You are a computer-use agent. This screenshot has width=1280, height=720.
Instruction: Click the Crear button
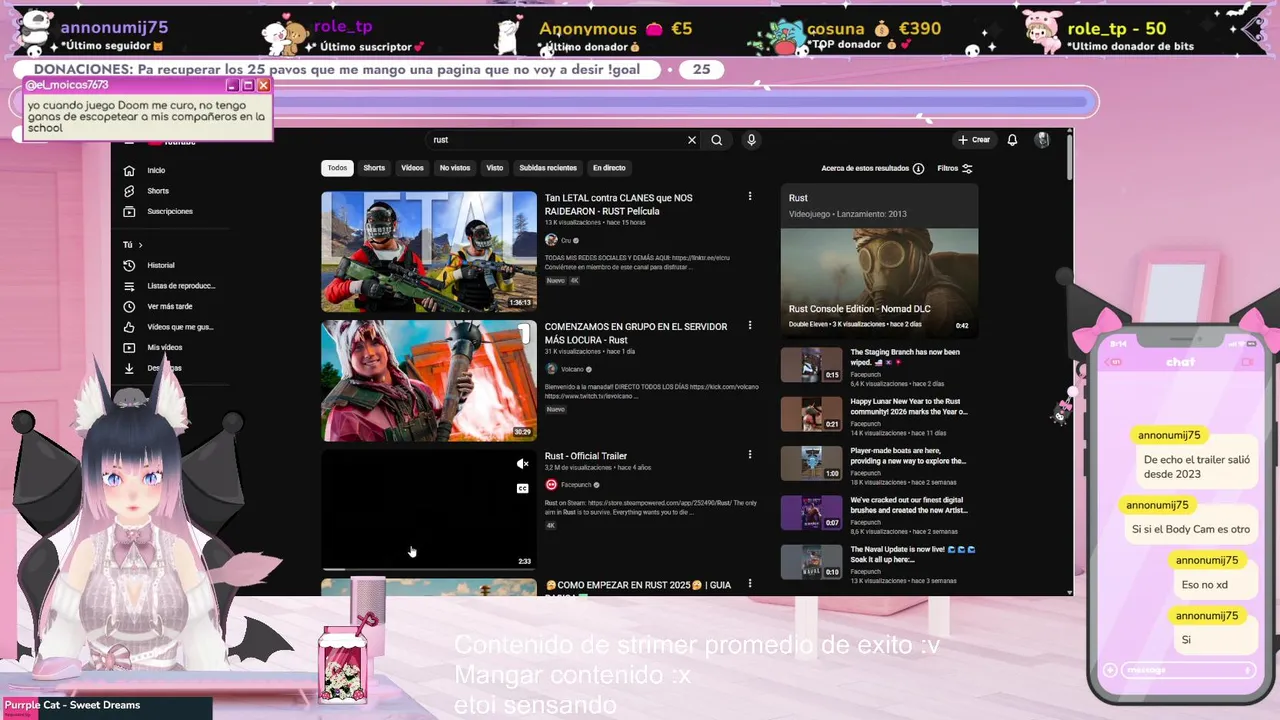(x=973, y=140)
